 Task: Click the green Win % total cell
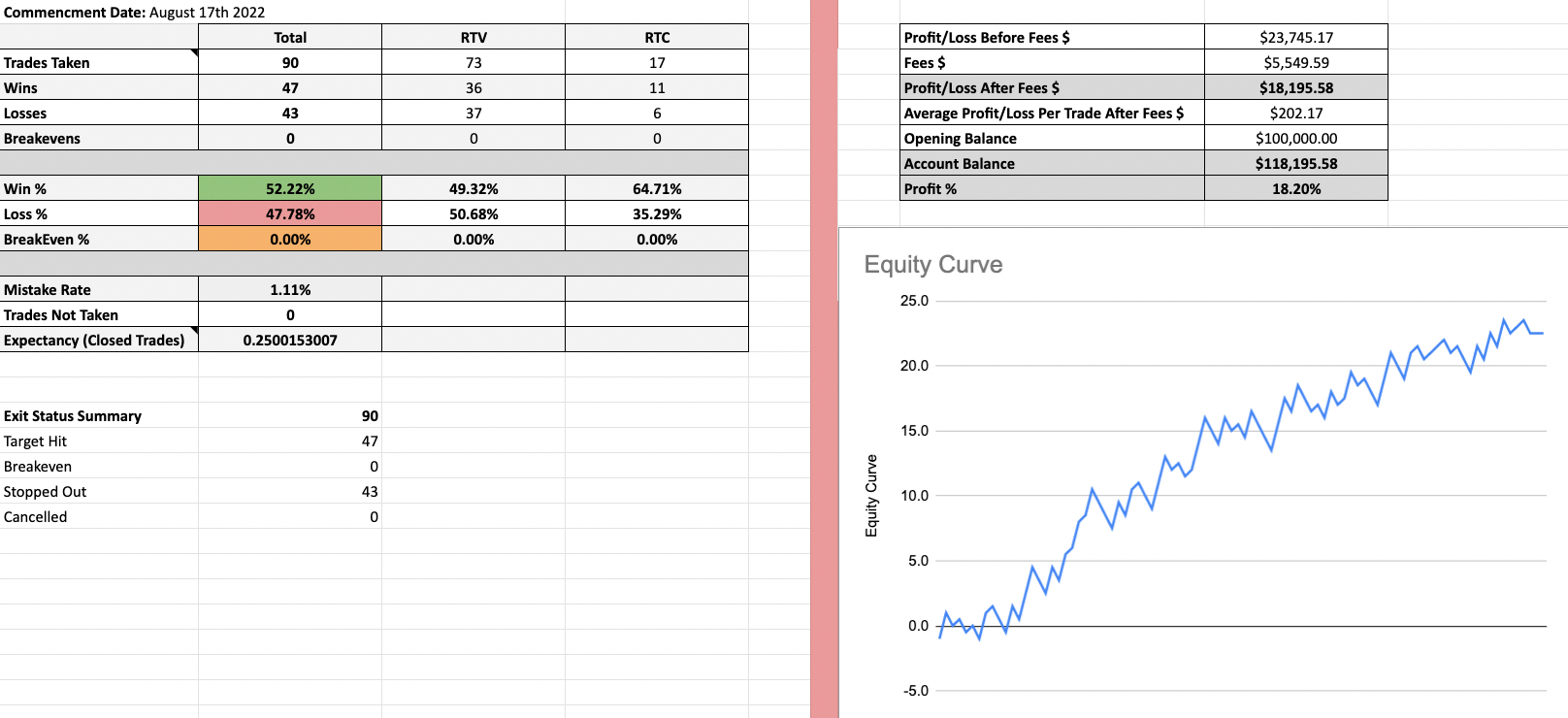tap(290, 189)
